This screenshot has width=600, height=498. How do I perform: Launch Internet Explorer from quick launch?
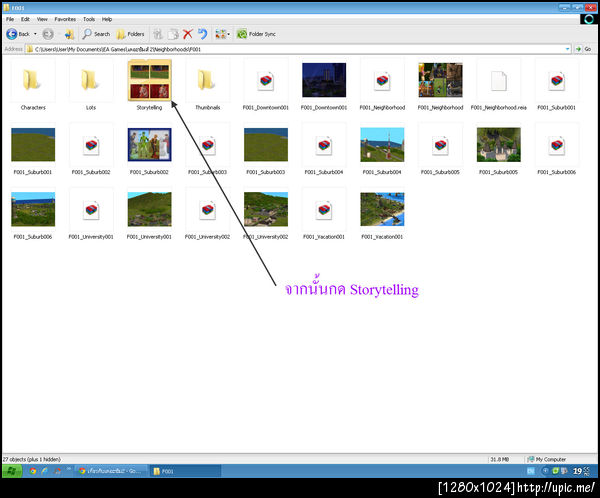coord(45,471)
